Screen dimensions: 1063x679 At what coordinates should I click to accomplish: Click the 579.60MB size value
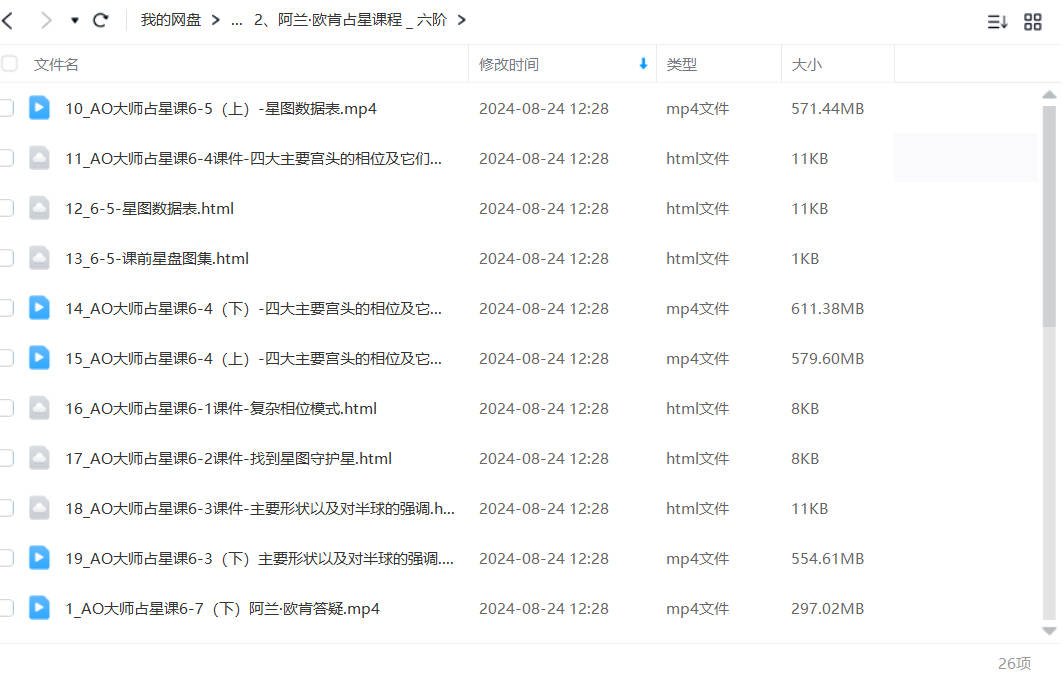[x=827, y=358]
